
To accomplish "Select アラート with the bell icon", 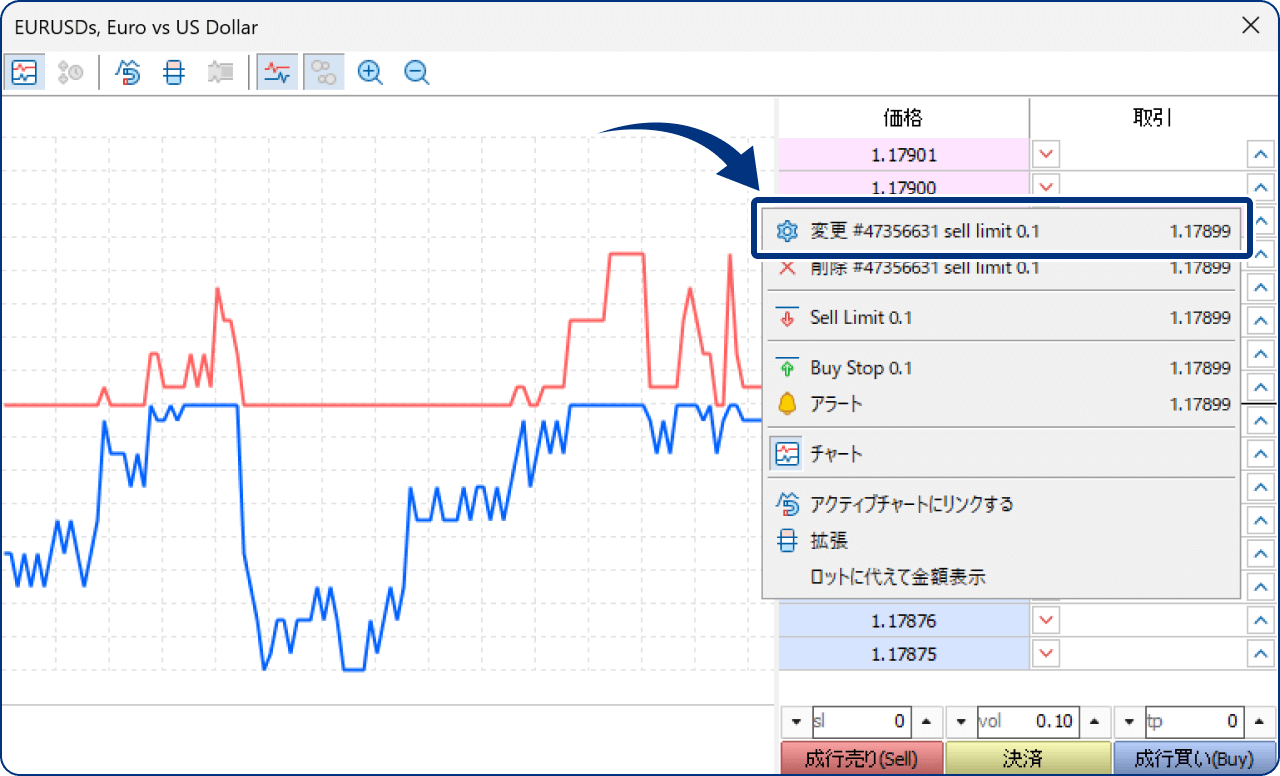I will (836, 404).
